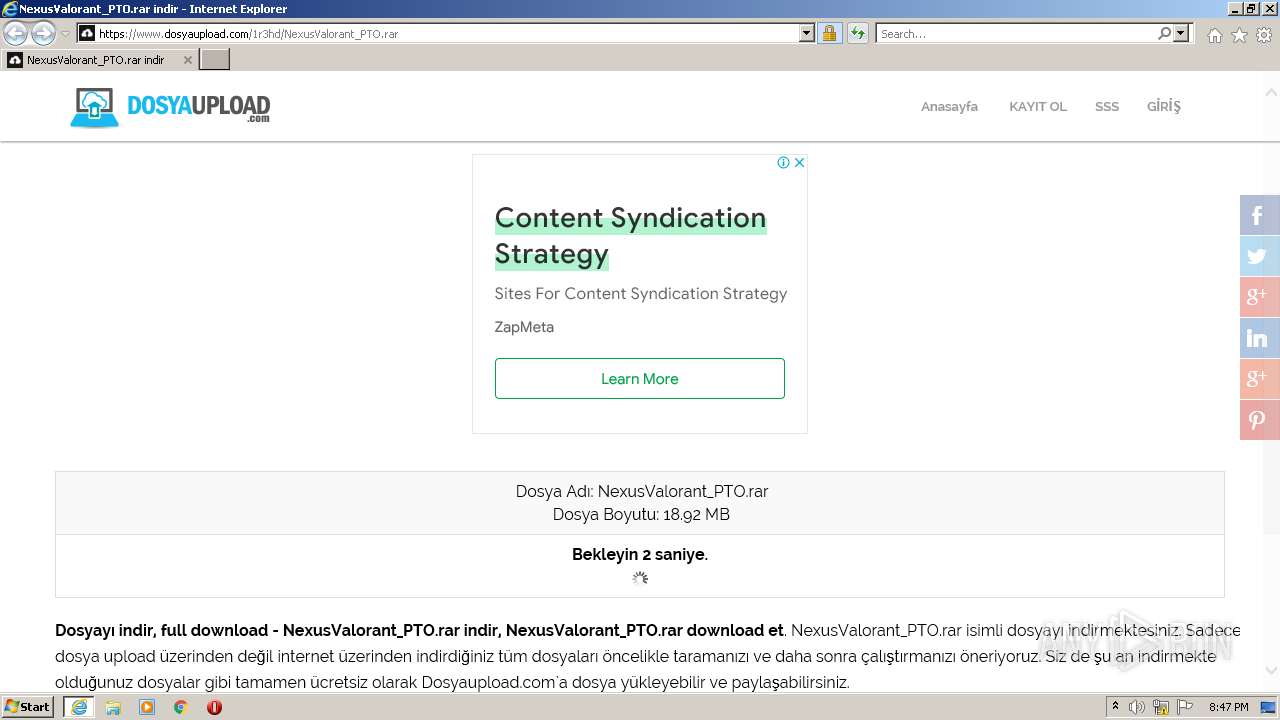Open Chrome from the taskbar
Image resolution: width=1280 pixels, height=720 pixels.
pyautogui.click(x=181, y=707)
